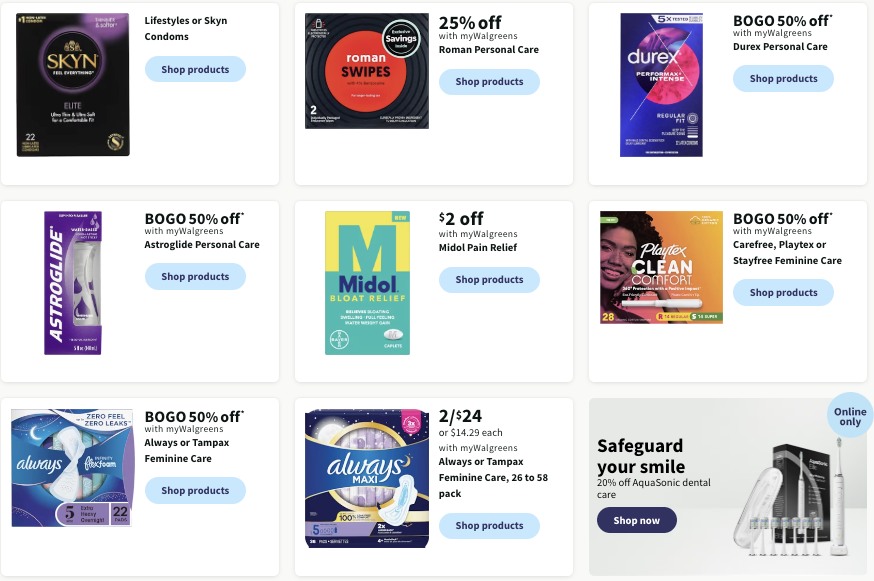Click Shop products for Carefree, Playtex or Stayfree

[783, 292]
